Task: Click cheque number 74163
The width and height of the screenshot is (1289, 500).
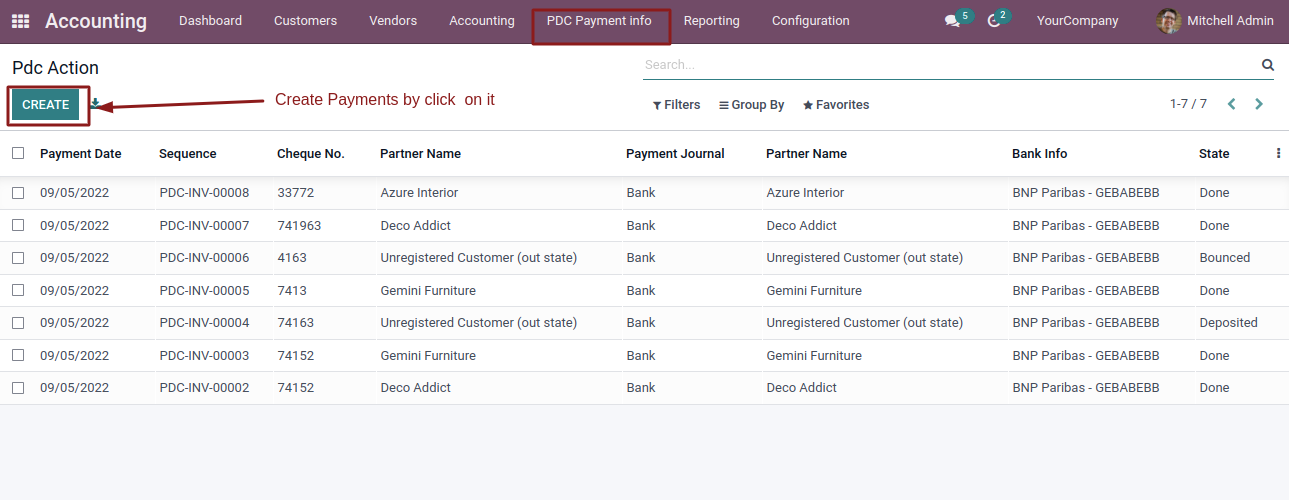Action: tap(296, 323)
